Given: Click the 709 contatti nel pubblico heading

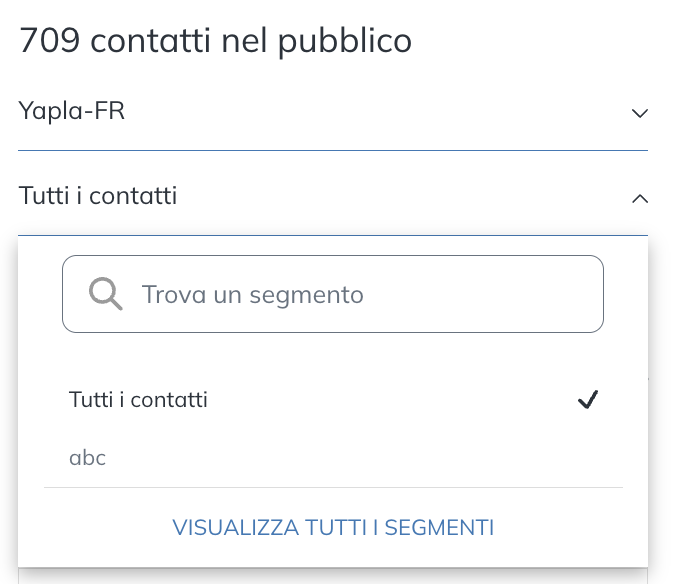Looking at the screenshot, I should tap(216, 41).
